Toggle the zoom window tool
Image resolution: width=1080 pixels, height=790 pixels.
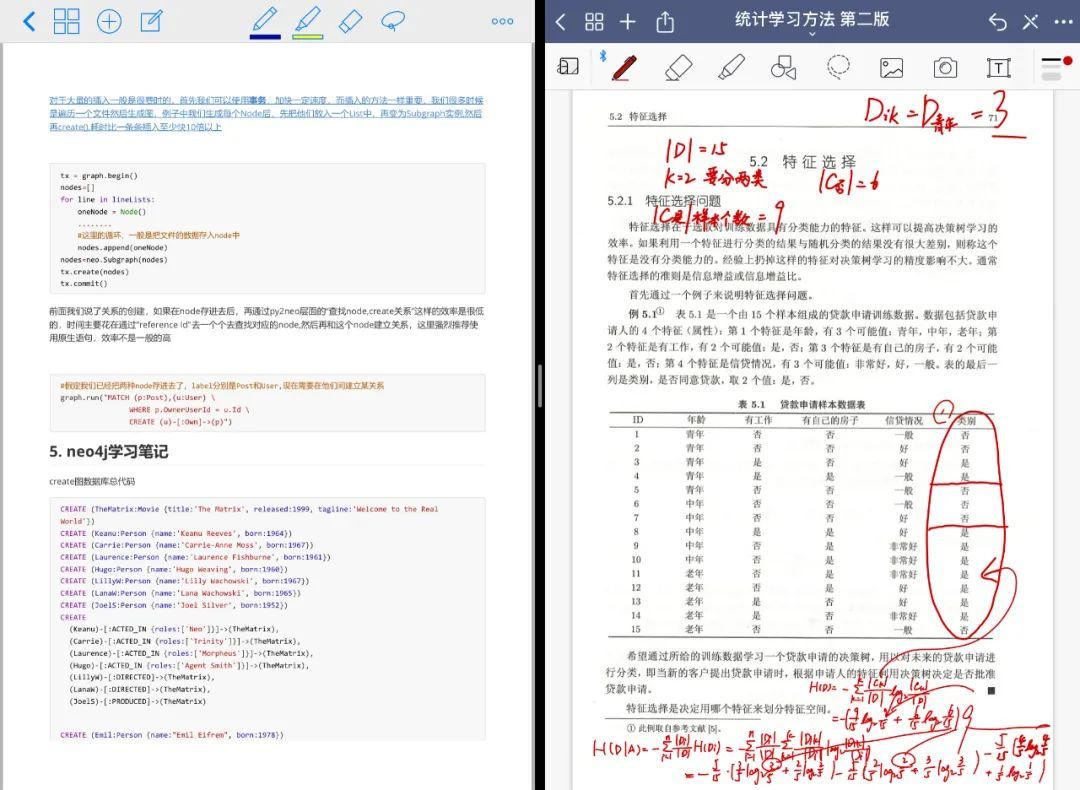coord(568,67)
